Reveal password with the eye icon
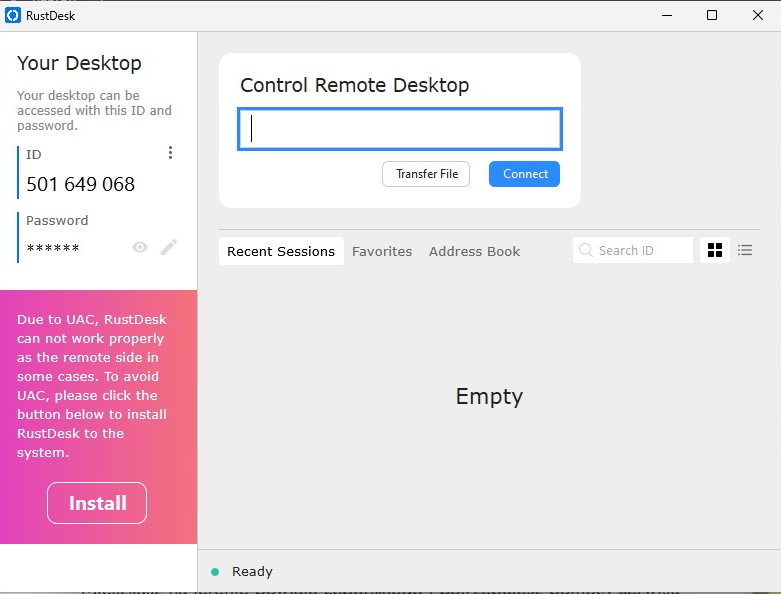Viewport: 781px width, 594px height. (x=140, y=247)
